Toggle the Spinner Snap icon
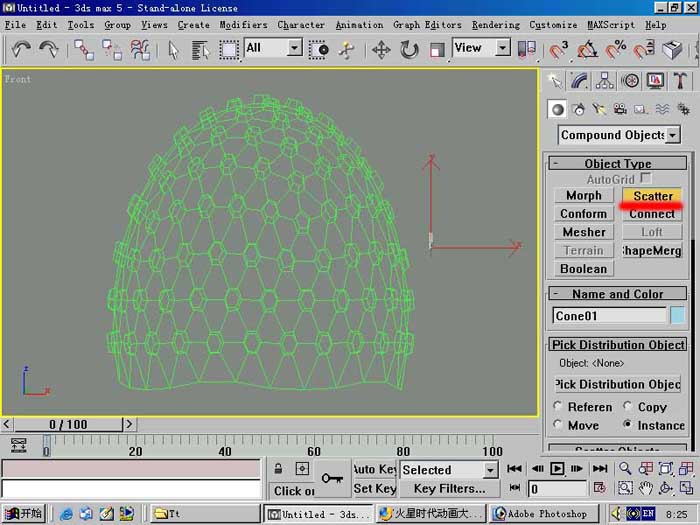This screenshot has width=700, height=525. coord(643,50)
